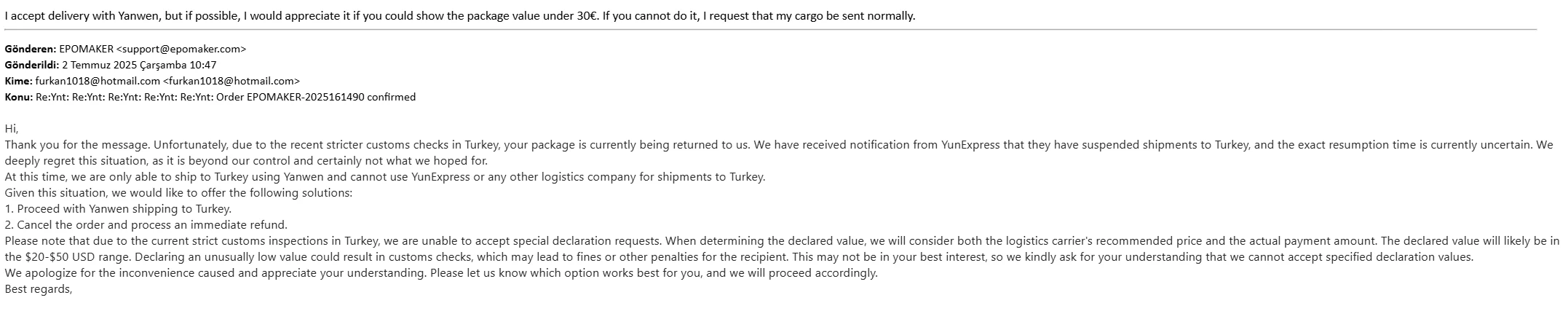Click the "Best regards," closing line

pos(39,289)
